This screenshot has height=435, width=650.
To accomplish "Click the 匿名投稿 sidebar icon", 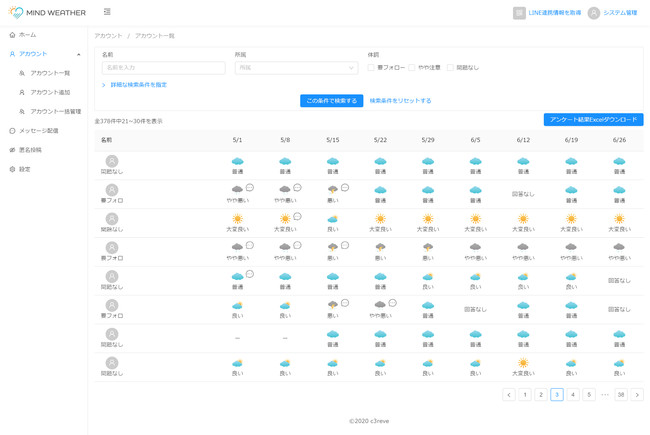I will point(12,150).
